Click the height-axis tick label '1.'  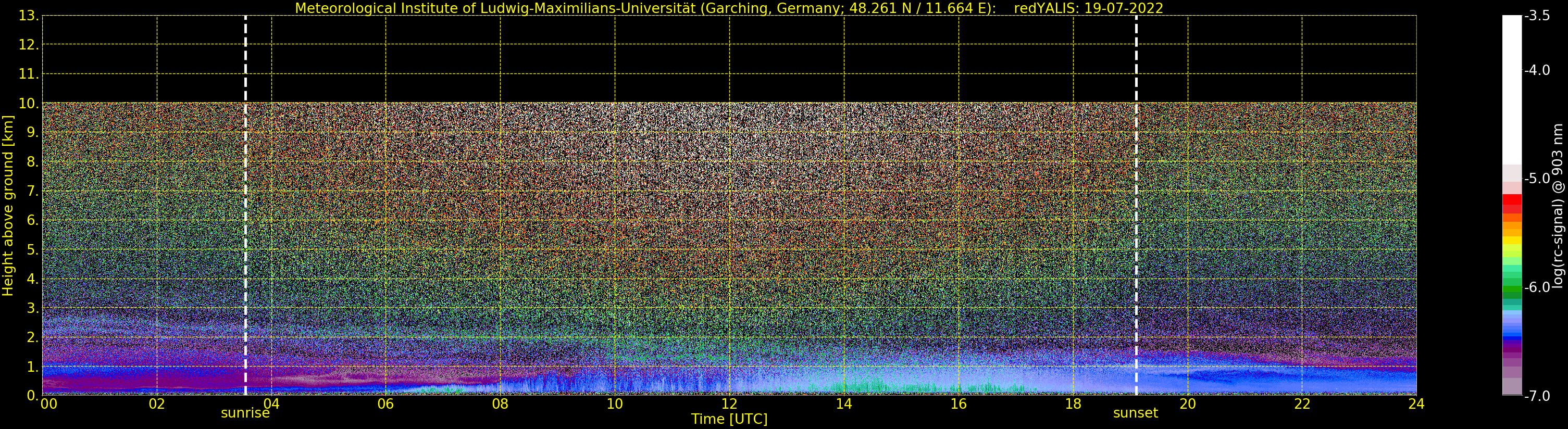pos(32,367)
